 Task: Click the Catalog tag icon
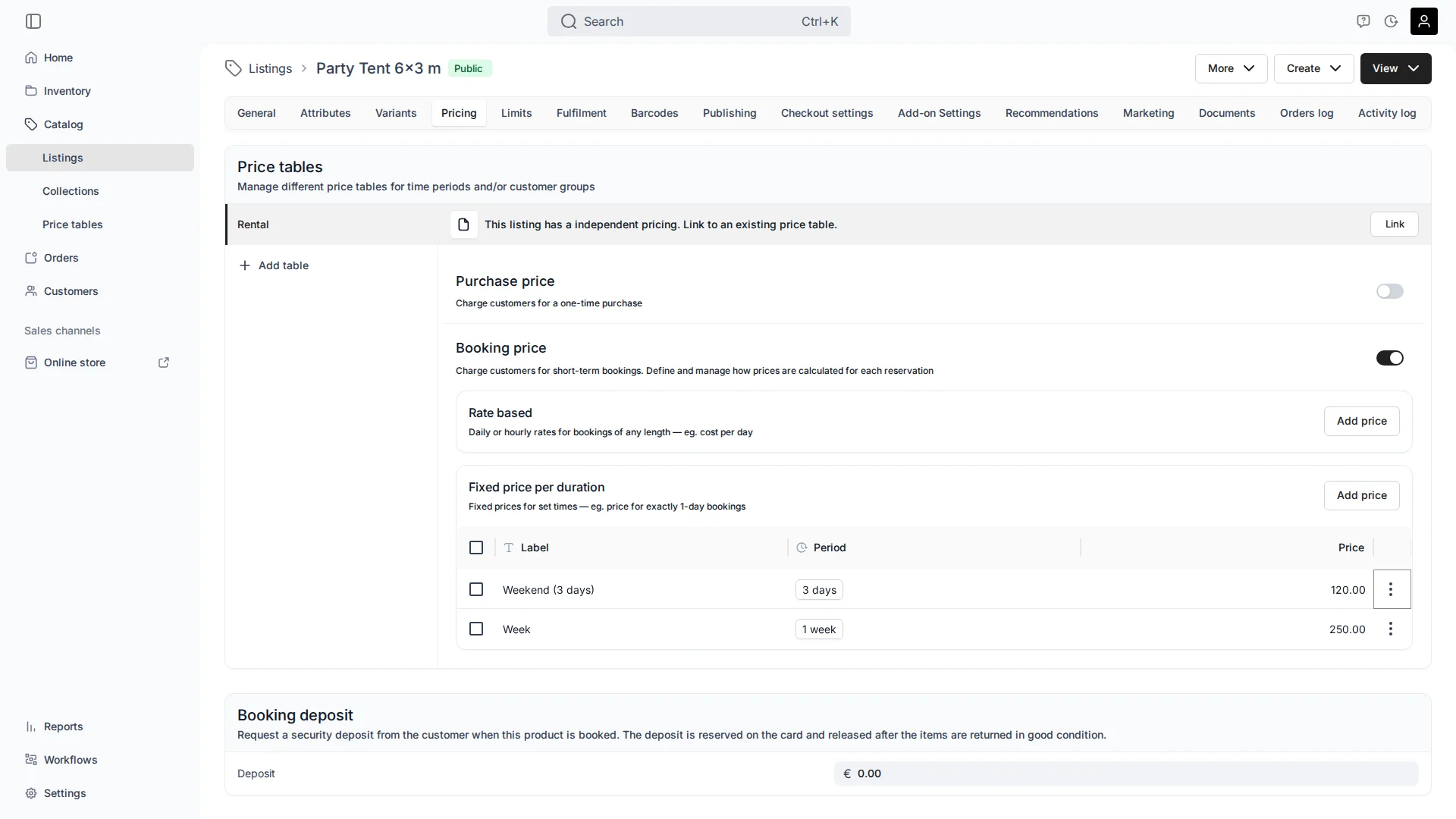(31, 124)
